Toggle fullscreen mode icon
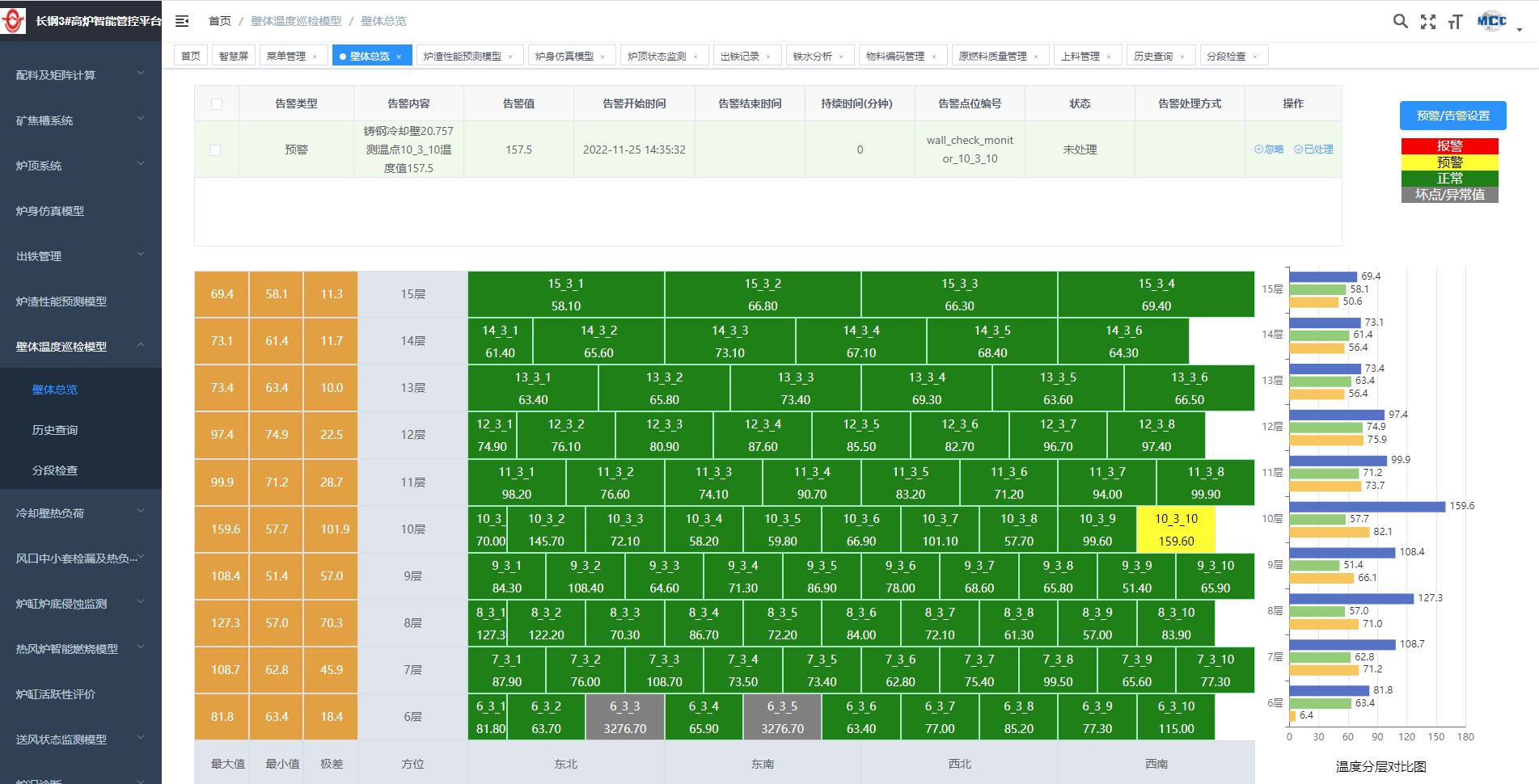This screenshot has height=784, width=1539. coord(1428,22)
